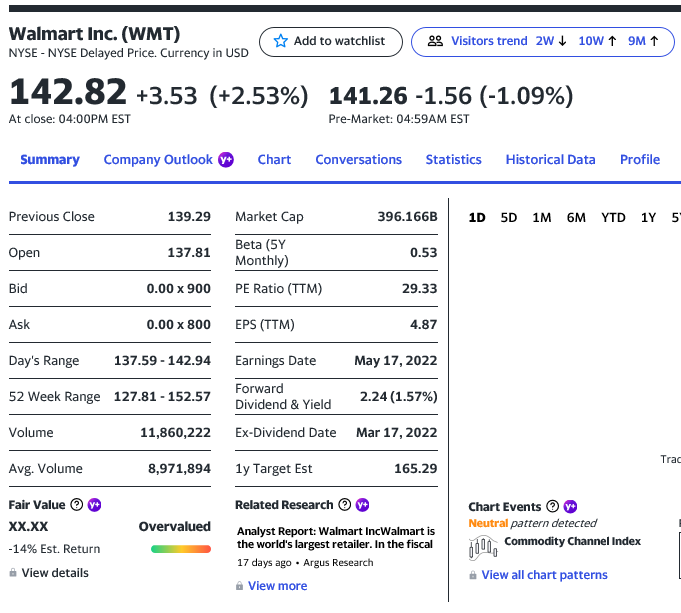681x613 pixels.
Task: Click the Neutral pattern detected text
Action: [532, 524]
